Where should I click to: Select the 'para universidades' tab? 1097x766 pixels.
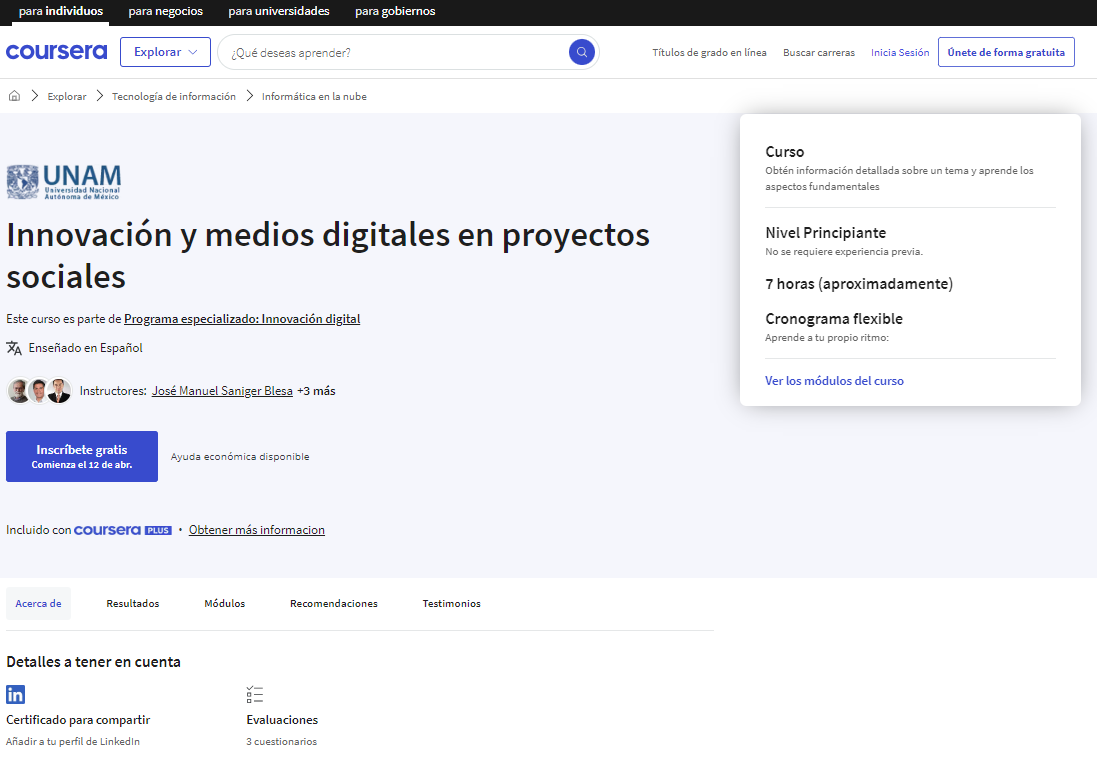279,11
